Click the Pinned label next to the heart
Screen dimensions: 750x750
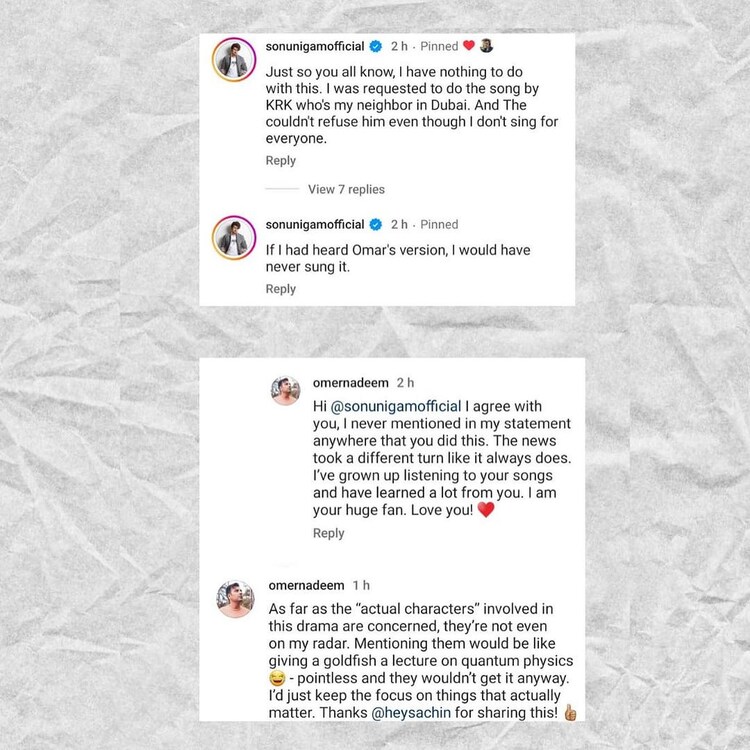(439, 46)
